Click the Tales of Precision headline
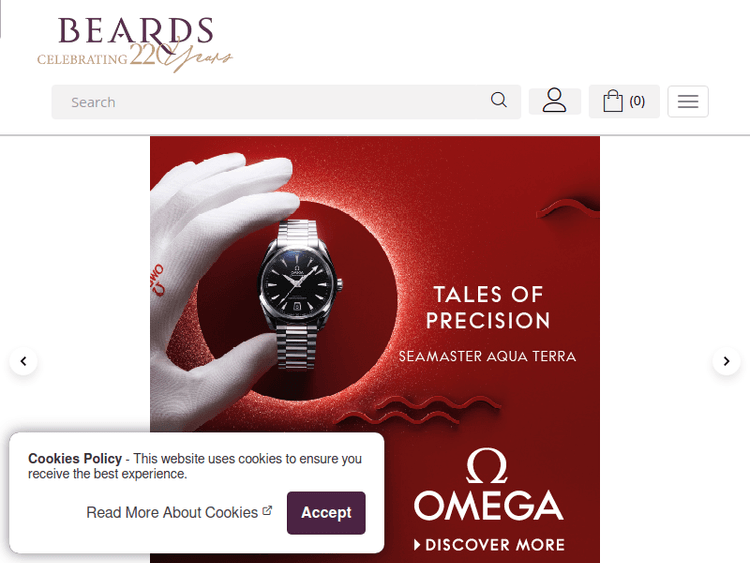The height and width of the screenshot is (563, 750). point(488,308)
